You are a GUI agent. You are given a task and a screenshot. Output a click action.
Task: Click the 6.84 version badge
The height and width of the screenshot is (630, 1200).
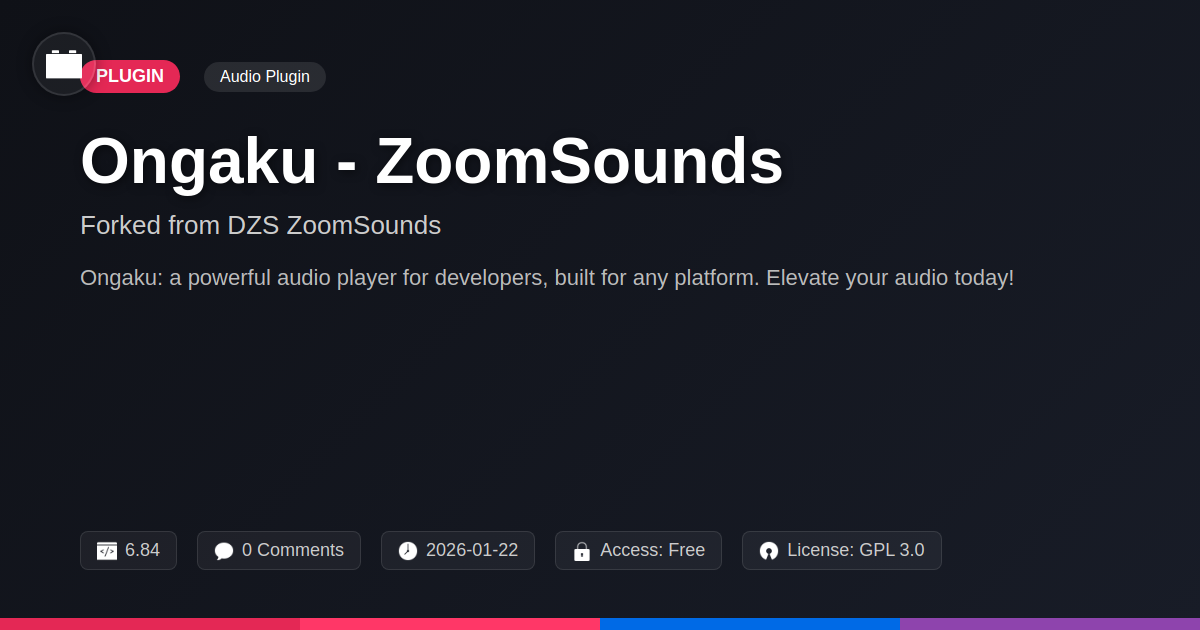pyautogui.click(x=128, y=551)
